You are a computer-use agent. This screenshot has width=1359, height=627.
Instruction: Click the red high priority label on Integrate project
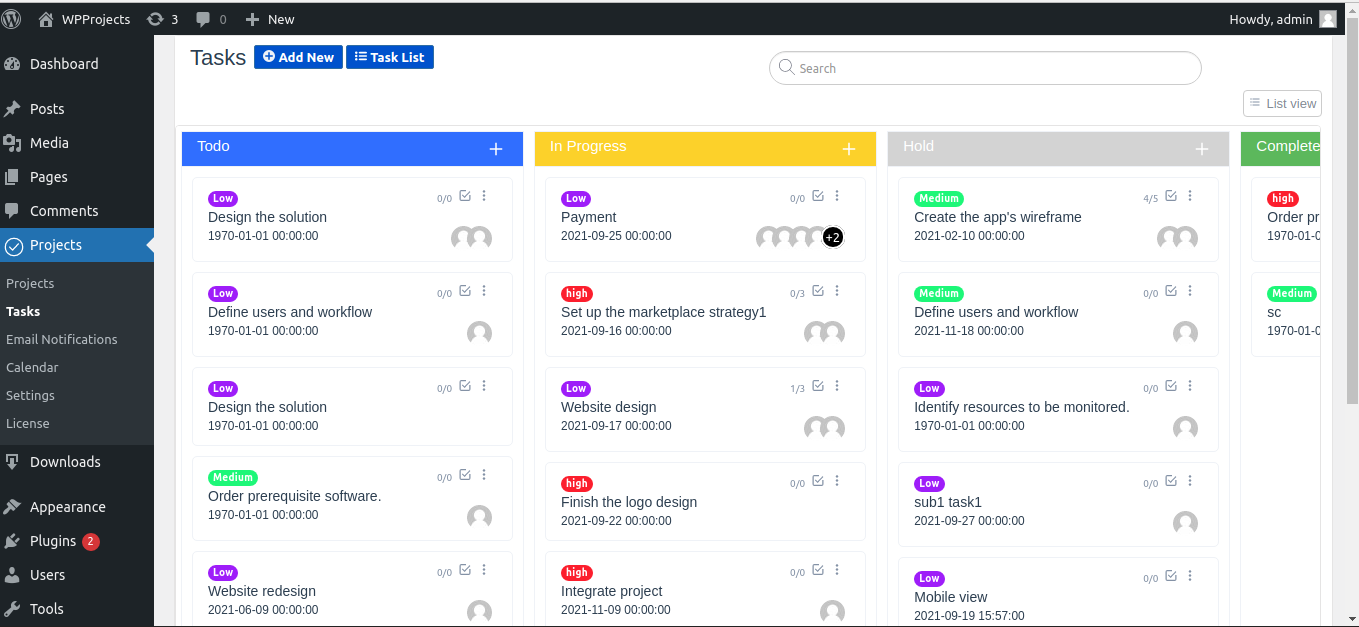pos(576,573)
